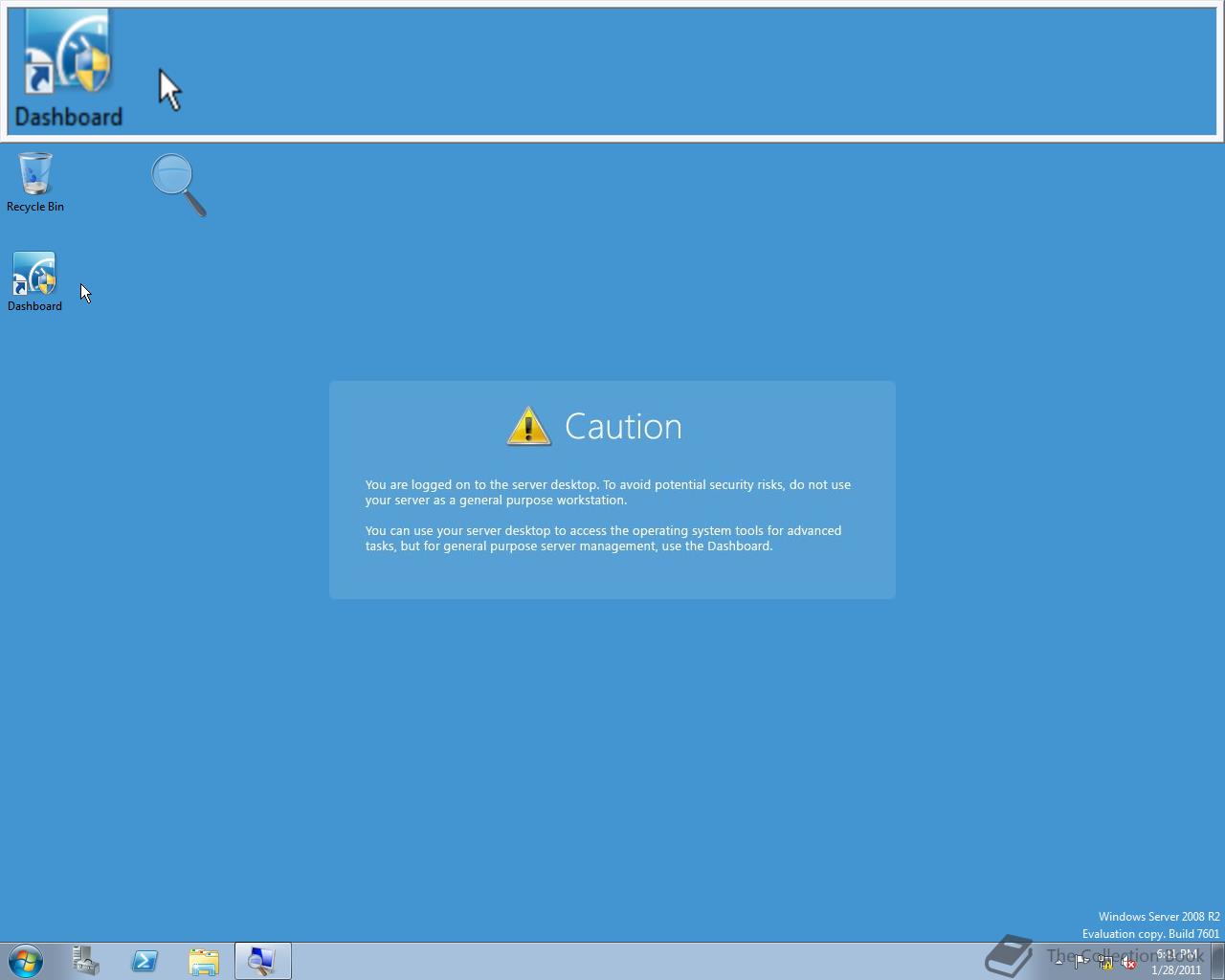The image size is (1225, 980).
Task: Open the Windows Start menu
Action: [x=26, y=961]
